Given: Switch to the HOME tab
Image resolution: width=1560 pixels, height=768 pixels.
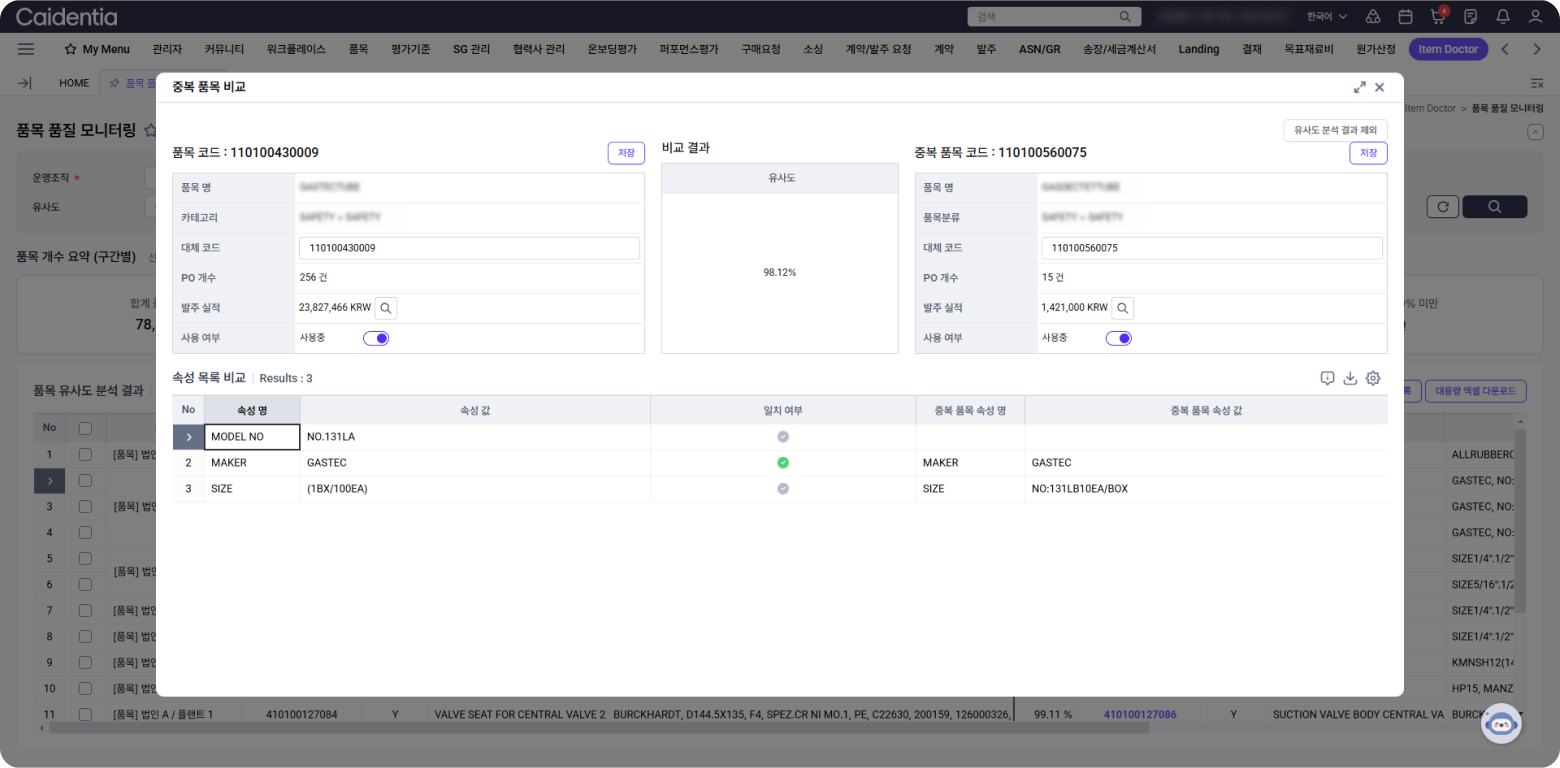Looking at the screenshot, I should pos(74,83).
